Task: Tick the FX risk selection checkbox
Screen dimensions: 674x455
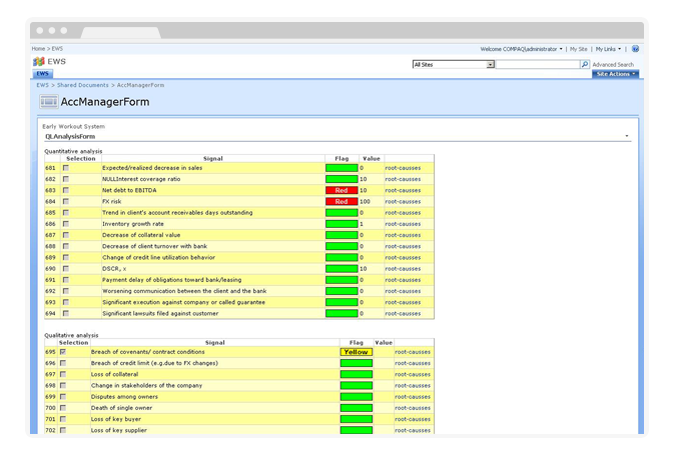Action: (66, 202)
